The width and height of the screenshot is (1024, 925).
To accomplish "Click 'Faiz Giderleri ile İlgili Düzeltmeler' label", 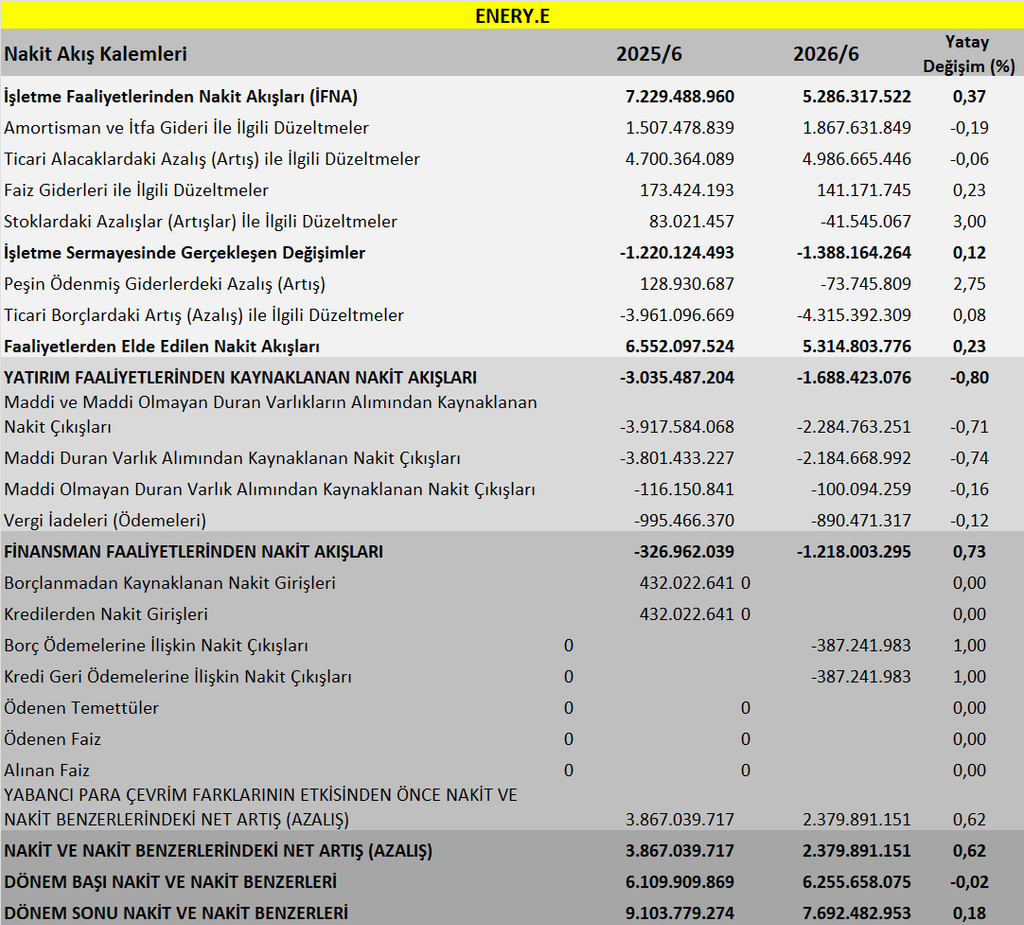I will point(136,191).
